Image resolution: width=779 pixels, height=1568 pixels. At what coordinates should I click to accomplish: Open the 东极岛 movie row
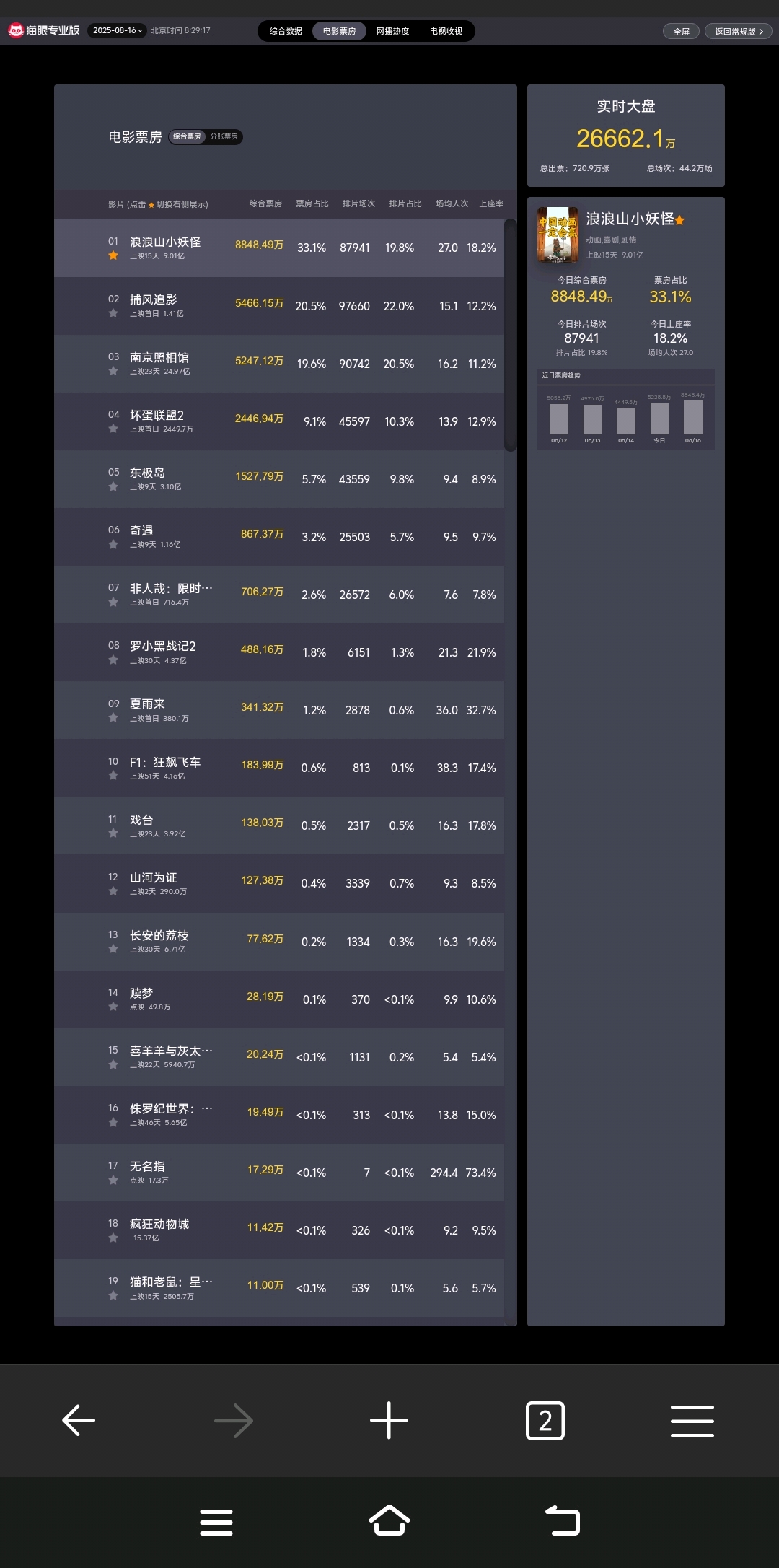tap(279, 479)
